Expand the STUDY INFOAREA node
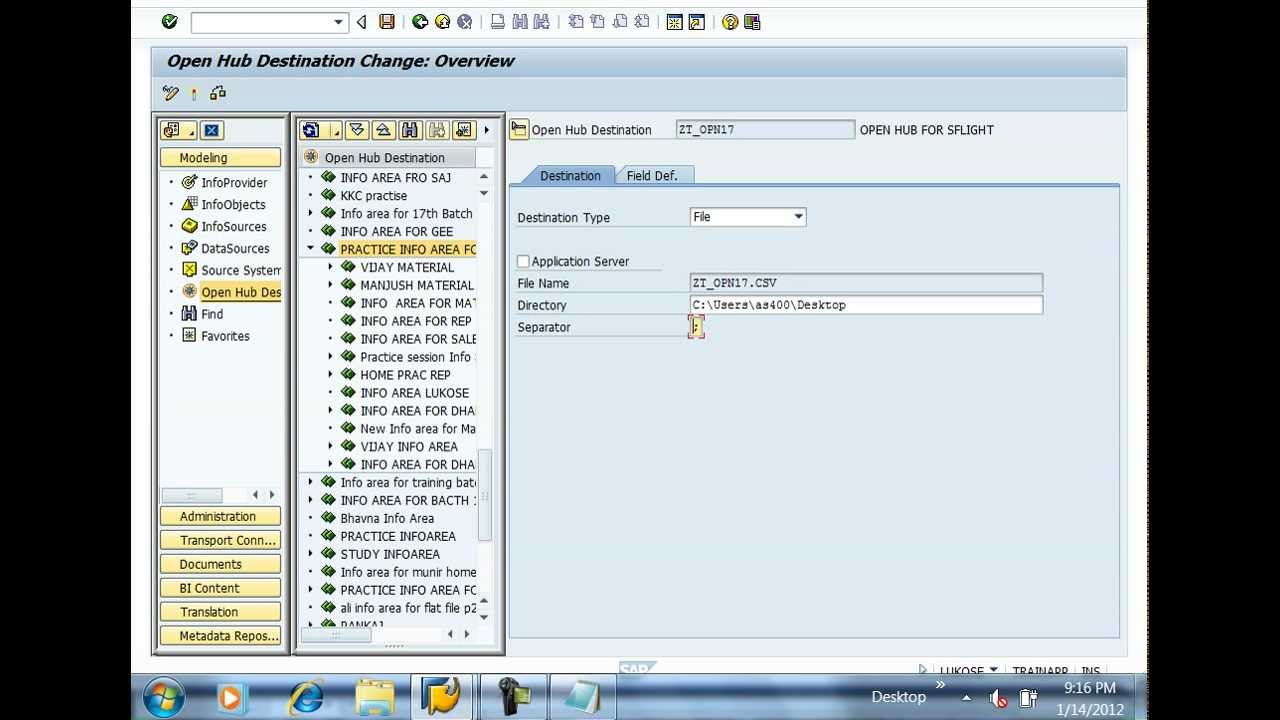Image resolution: width=1280 pixels, height=720 pixels. tap(310, 554)
